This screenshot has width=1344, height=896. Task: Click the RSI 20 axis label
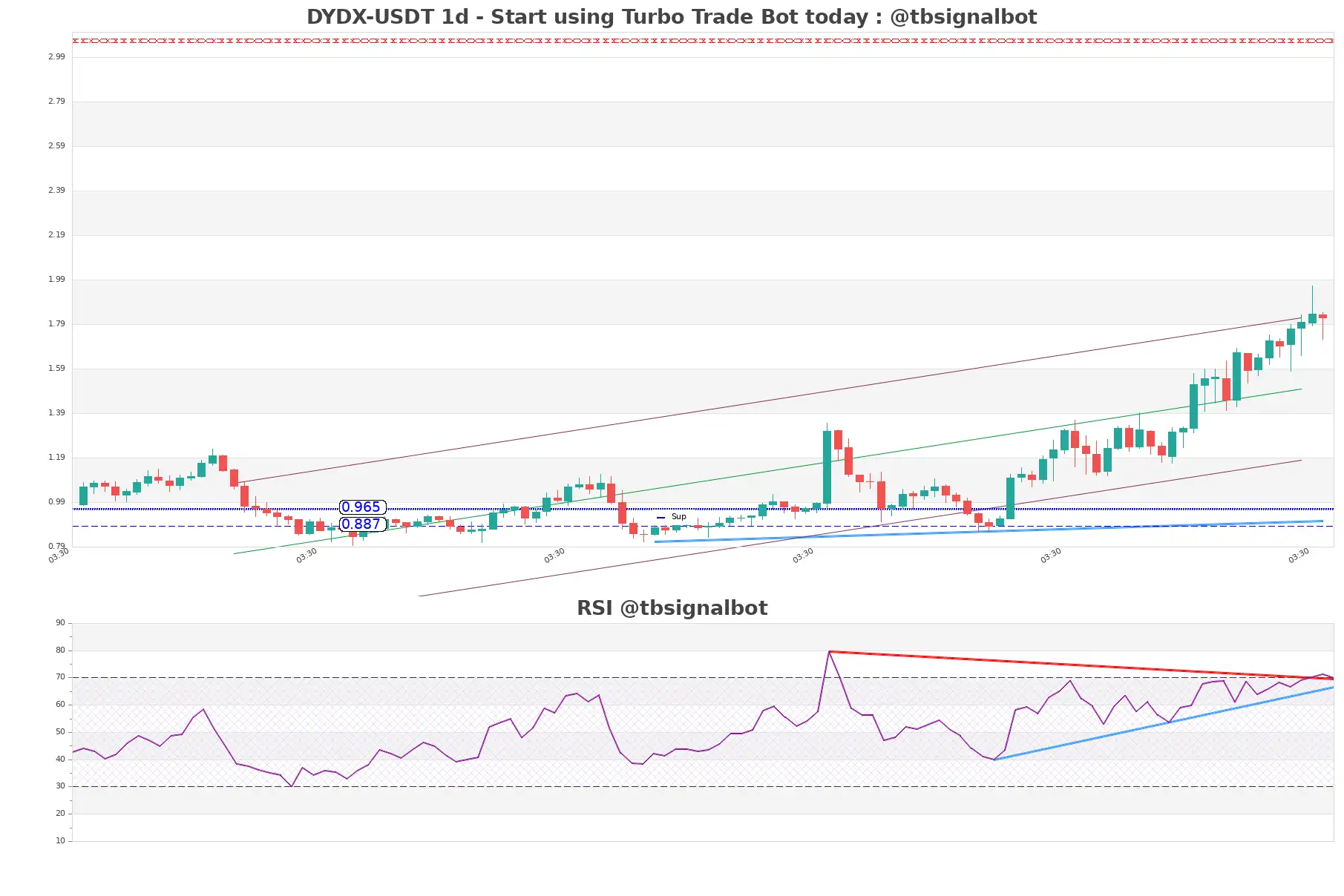(x=60, y=814)
